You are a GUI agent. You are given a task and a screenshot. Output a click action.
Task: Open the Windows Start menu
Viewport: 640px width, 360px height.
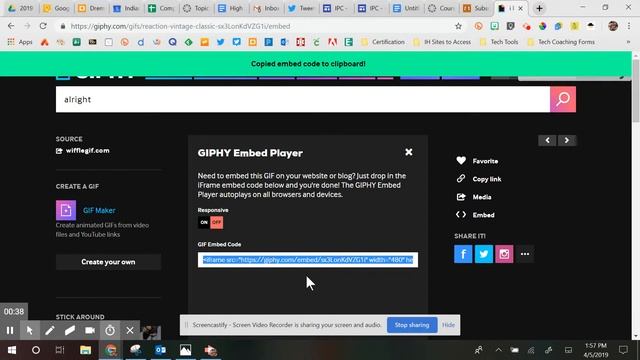tap(11, 350)
